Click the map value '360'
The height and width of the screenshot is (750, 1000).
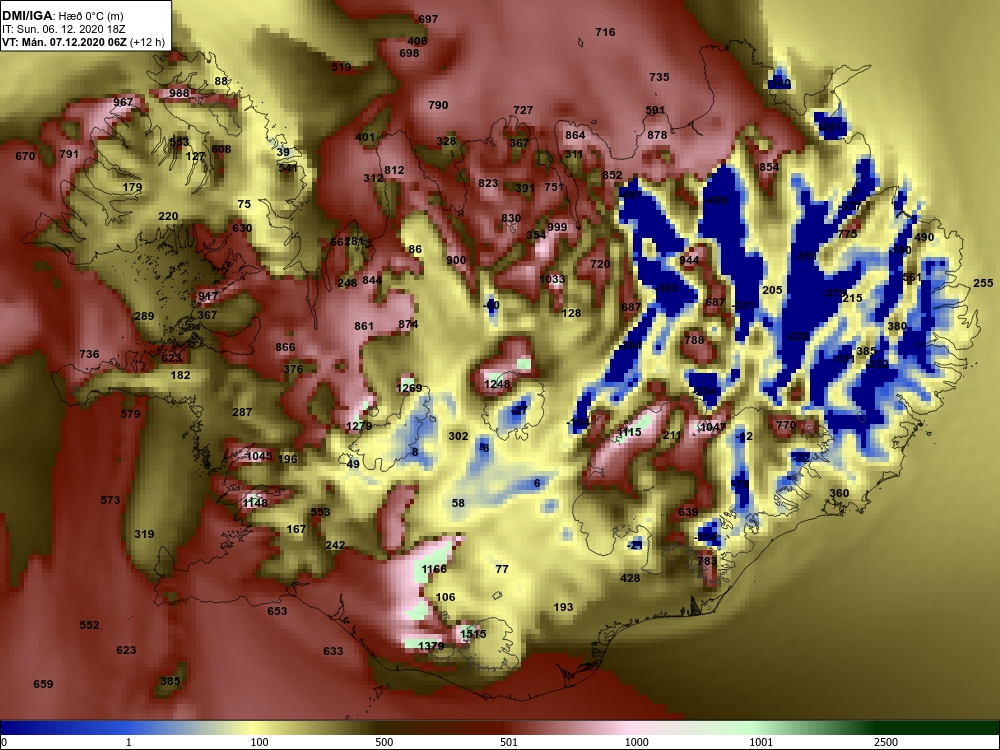[839, 493]
